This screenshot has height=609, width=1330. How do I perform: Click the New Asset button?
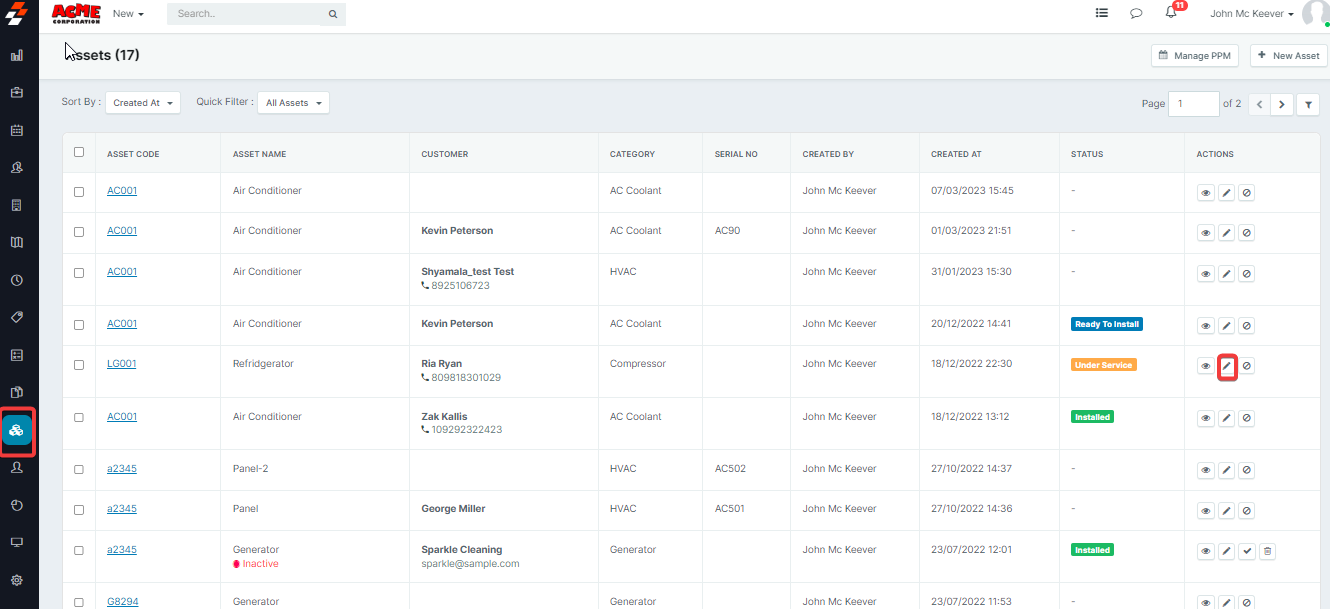[1288, 56]
